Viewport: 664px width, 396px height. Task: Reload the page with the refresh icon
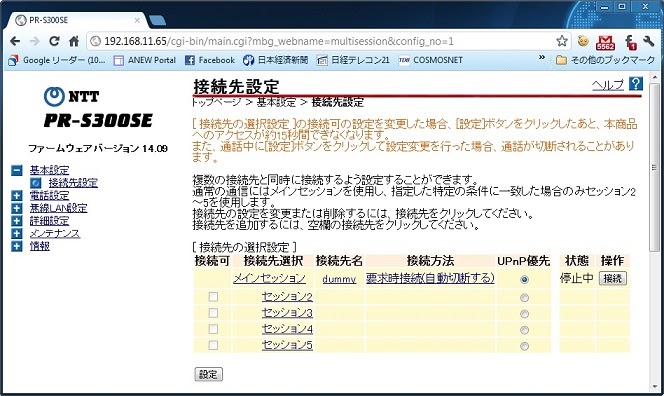click(54, 41)
